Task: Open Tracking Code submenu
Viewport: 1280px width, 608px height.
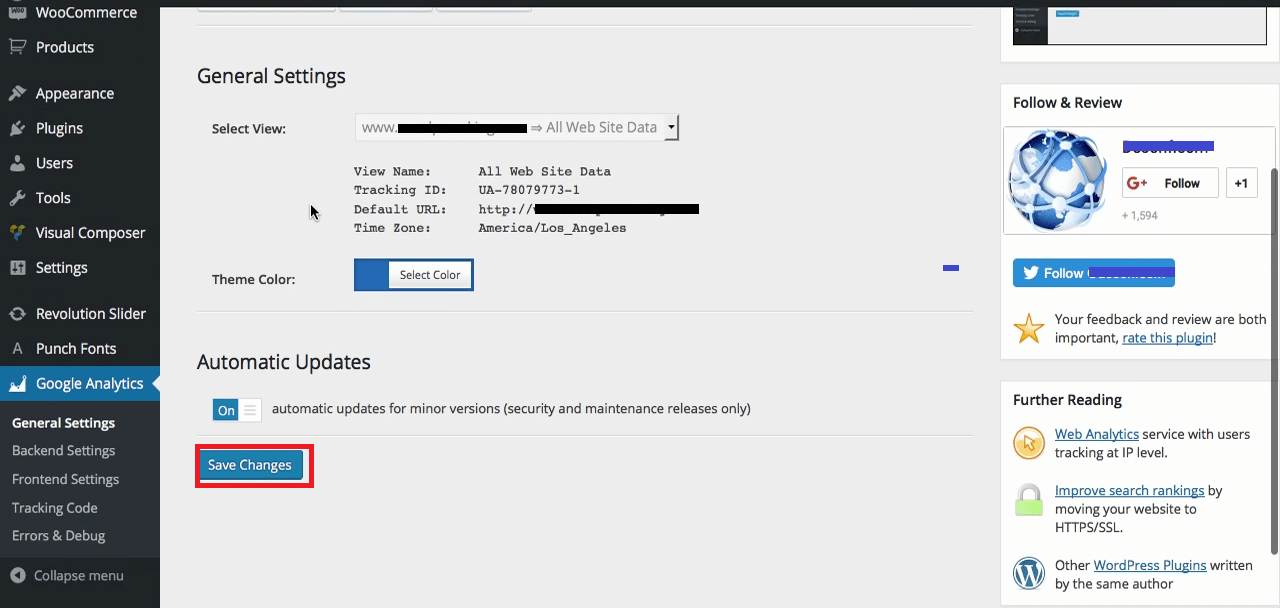Action: [x=54, y=507]
